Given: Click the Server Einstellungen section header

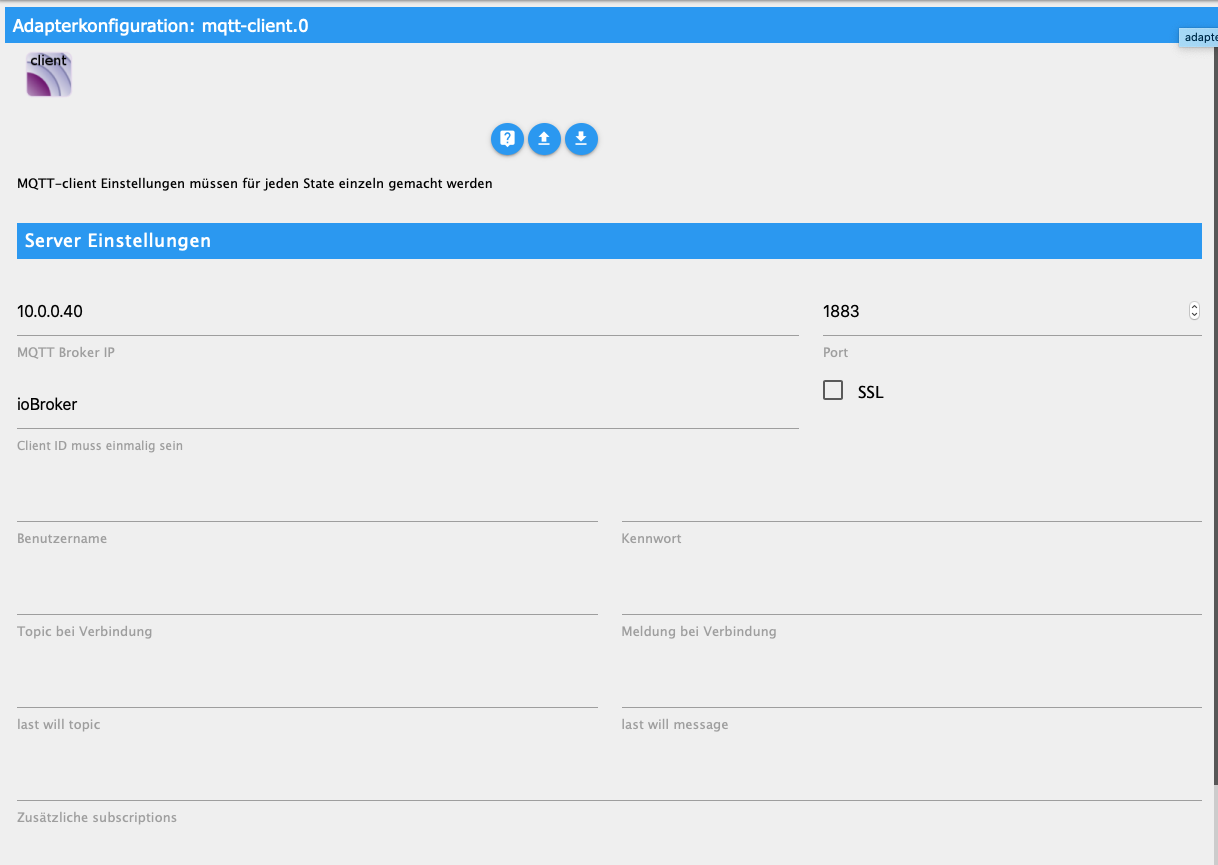Looking at the screenshot, I should click(609, 241).
